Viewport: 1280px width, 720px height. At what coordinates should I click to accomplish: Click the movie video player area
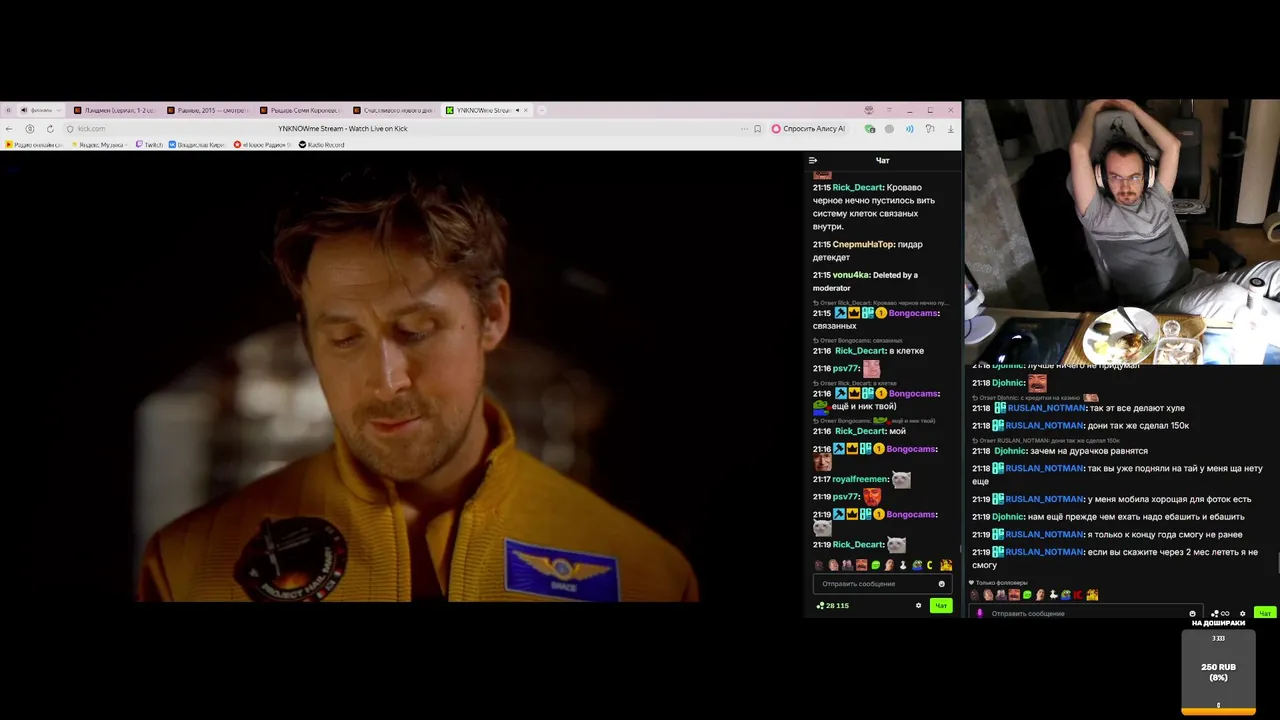pos(402,377)
